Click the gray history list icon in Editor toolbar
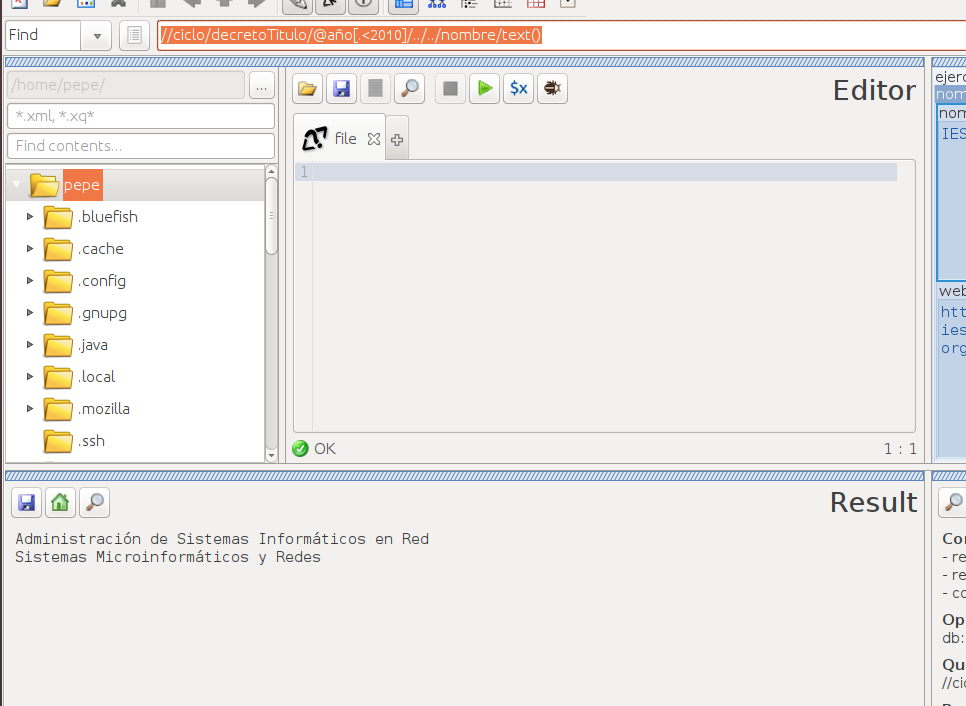The image size is (966, 706). click(375, 89)
